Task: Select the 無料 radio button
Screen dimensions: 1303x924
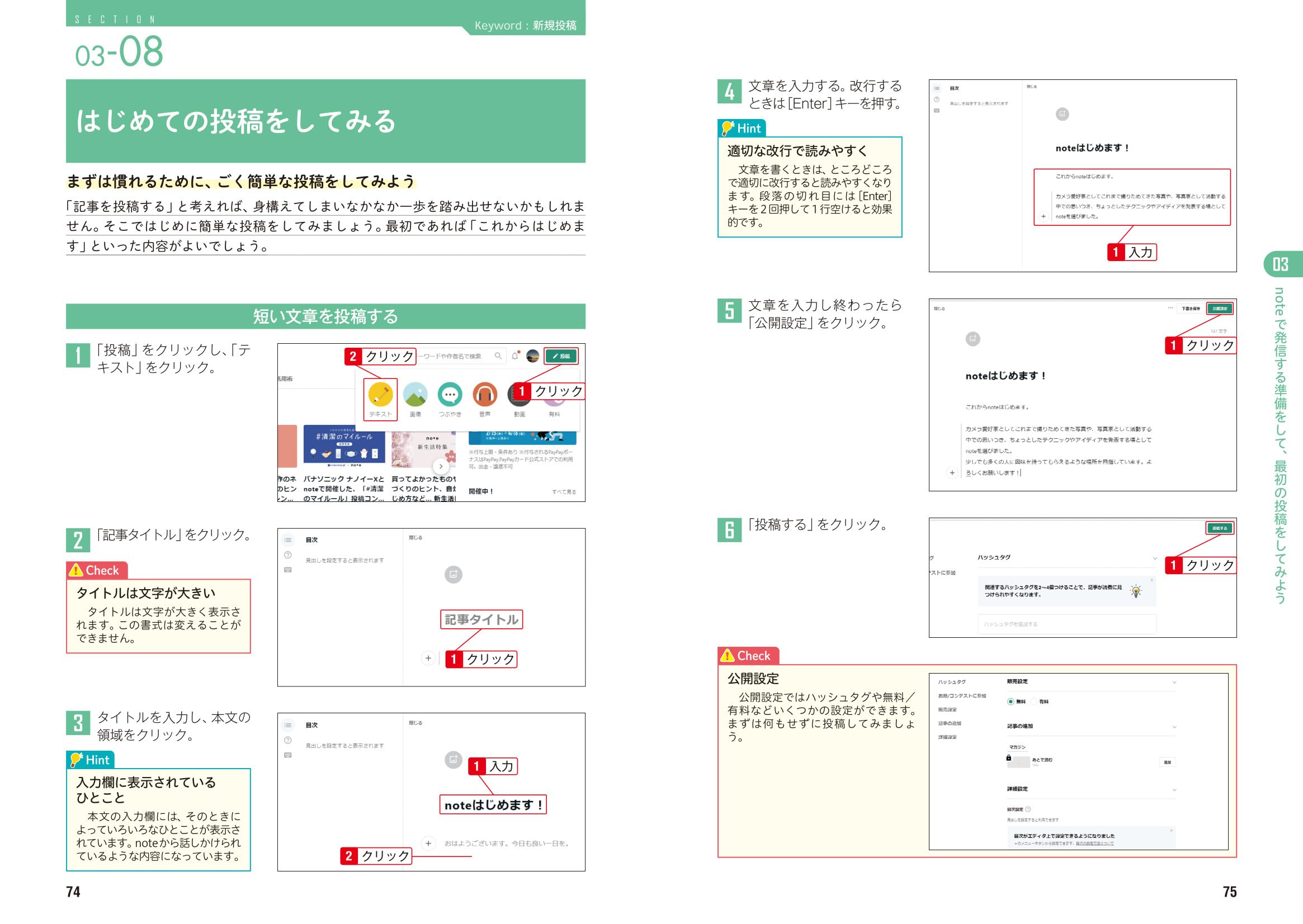Action: (x=1011, y=702)
